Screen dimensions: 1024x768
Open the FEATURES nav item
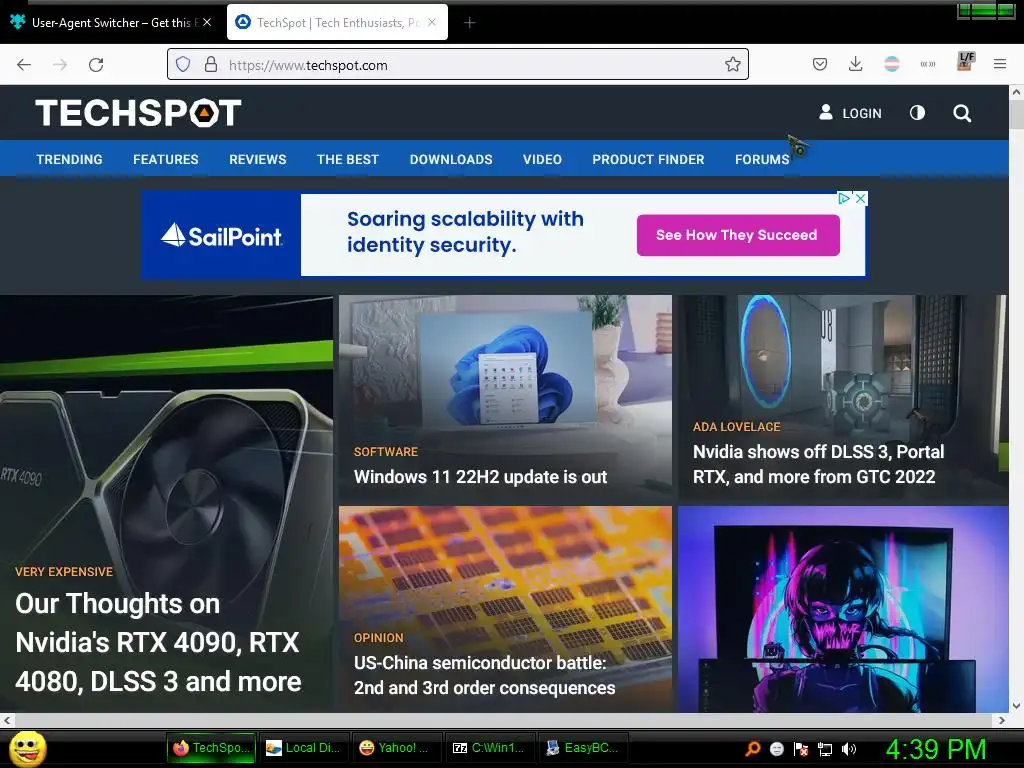coord(166,159)
